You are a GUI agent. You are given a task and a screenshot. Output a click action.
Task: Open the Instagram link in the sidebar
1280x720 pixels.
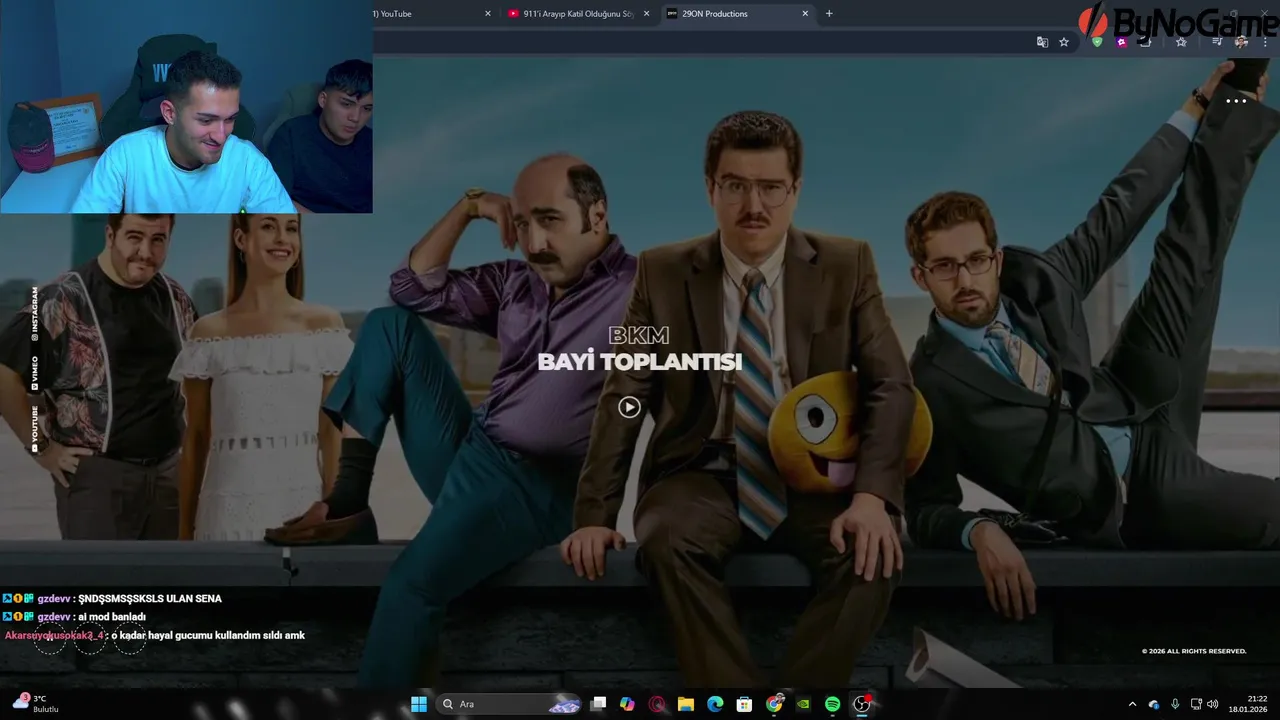tap(35, 314)
